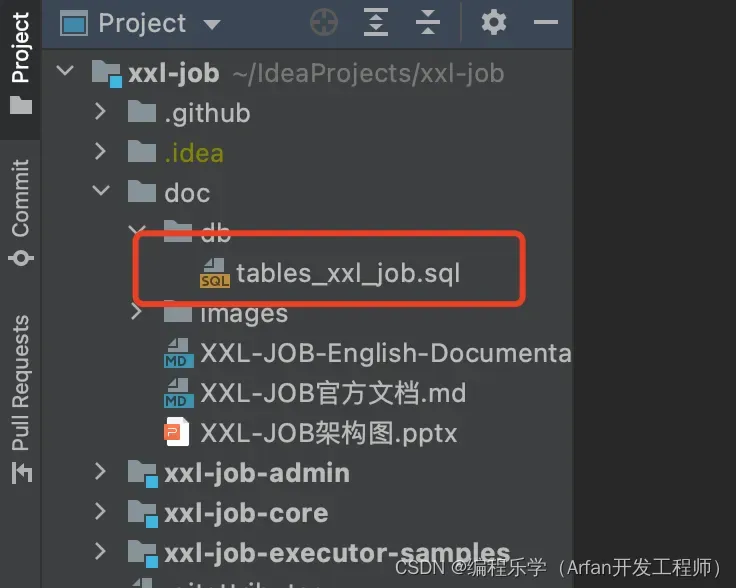This screenshot has height=588, width=736.
Task: Click the ~/IdeaProjects/xxl-job path text
Action: click(368, 74)
